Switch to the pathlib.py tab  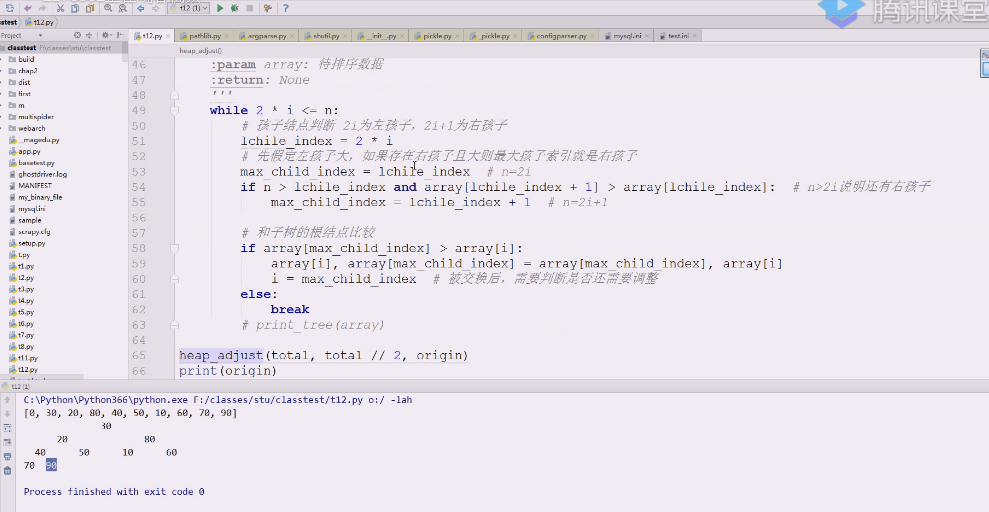point(204,36)
